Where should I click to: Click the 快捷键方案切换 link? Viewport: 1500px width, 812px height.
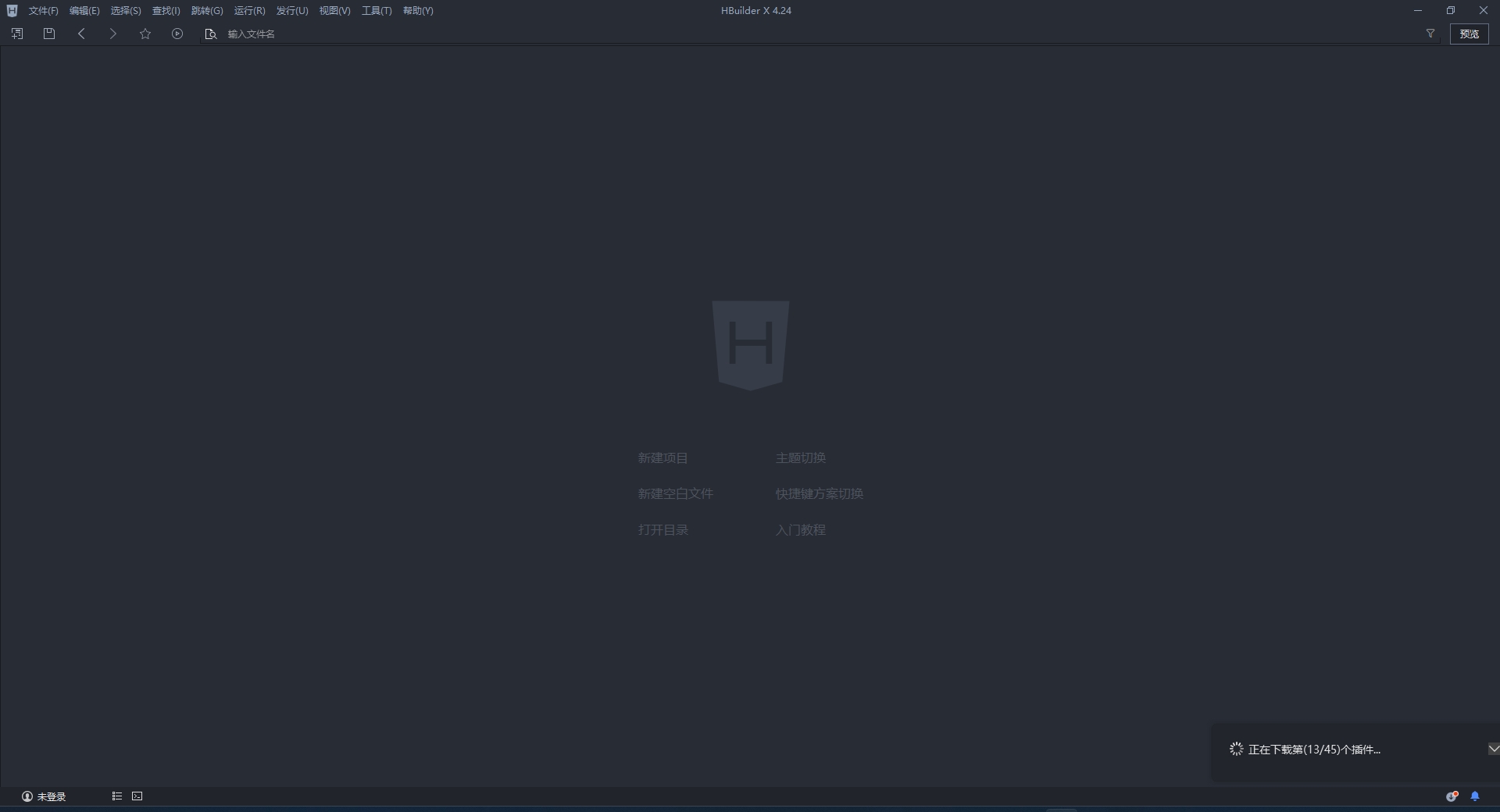pos(820,494)
